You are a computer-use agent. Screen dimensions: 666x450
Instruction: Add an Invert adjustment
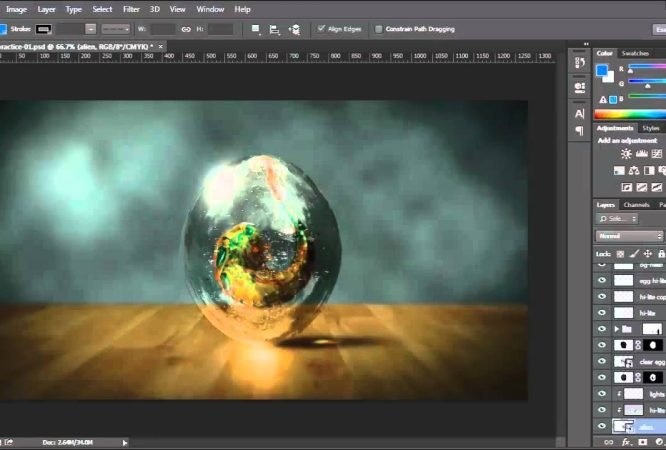tap(626, 187)
